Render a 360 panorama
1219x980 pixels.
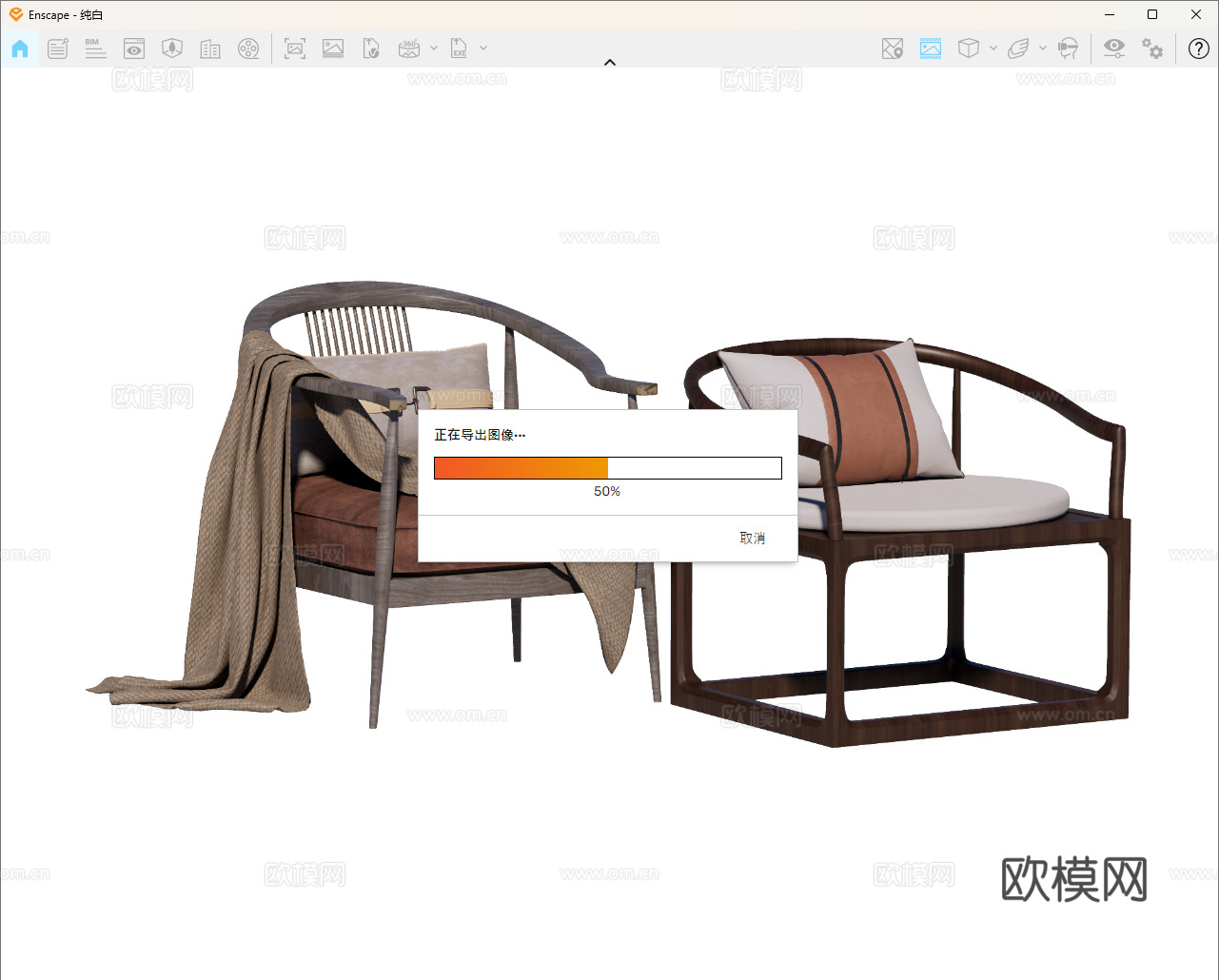409,49
